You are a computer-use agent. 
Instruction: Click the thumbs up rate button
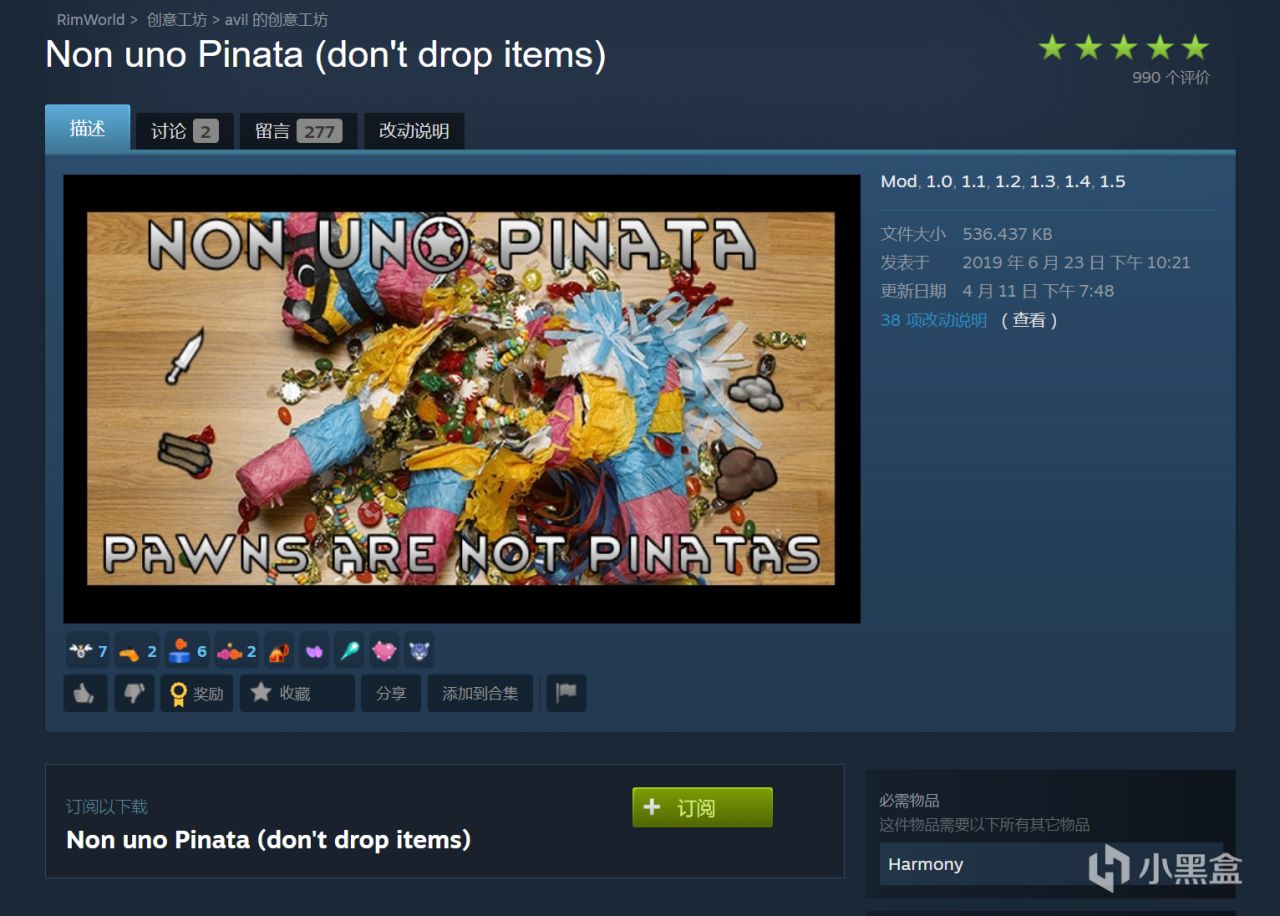[85, 693]
